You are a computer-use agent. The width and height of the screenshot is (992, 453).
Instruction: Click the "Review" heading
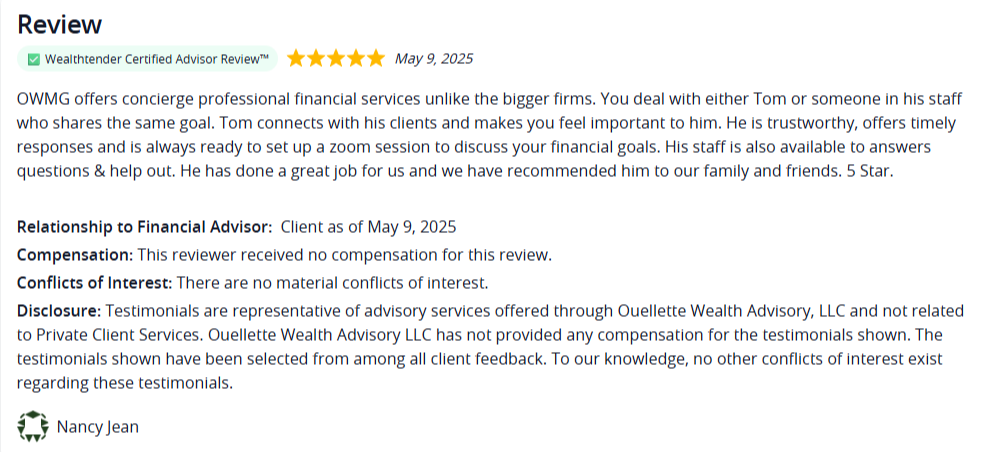pyautogui.click(x=60, y=24)
